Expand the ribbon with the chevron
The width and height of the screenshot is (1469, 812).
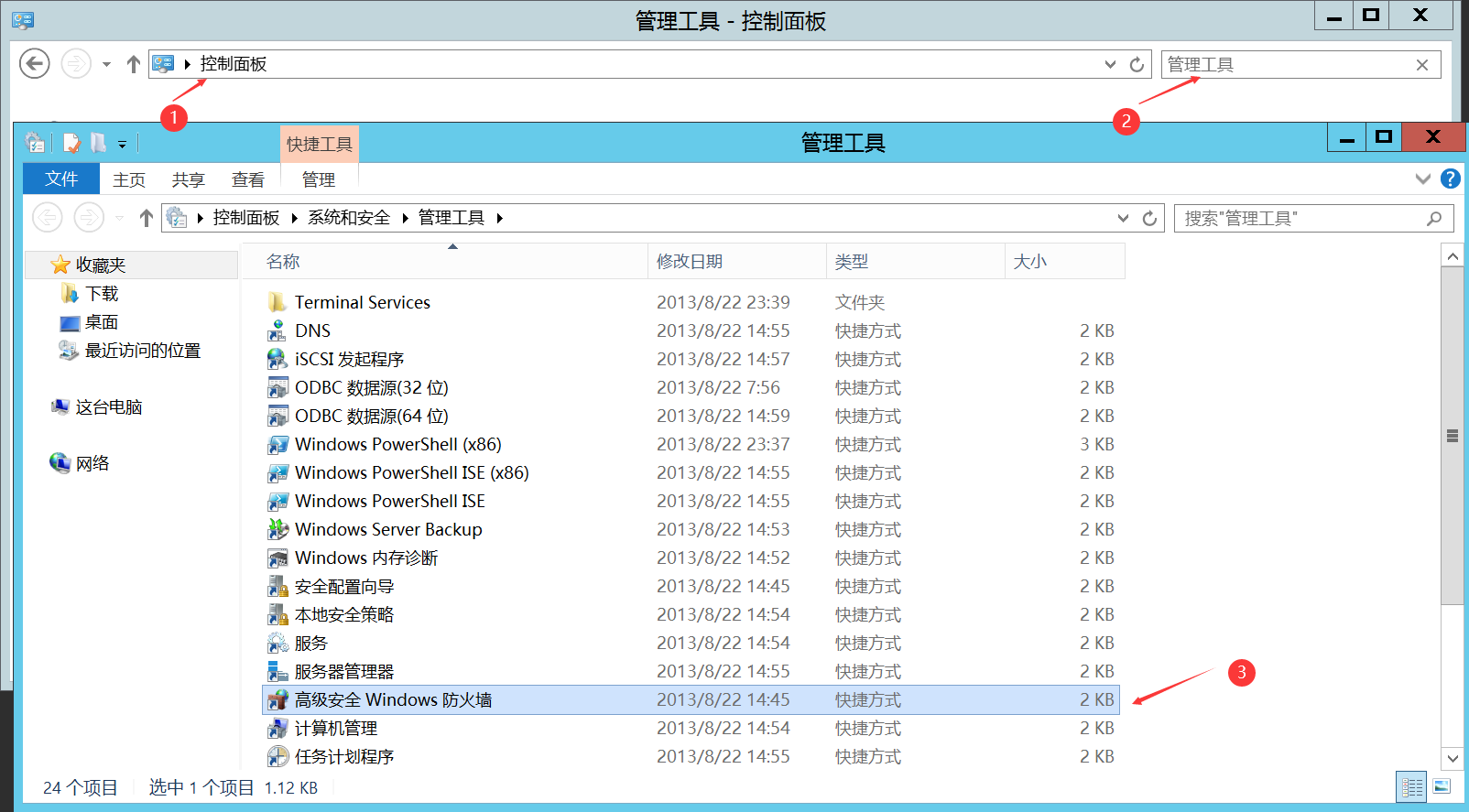pyautogui.click(x=1422, y=179)
